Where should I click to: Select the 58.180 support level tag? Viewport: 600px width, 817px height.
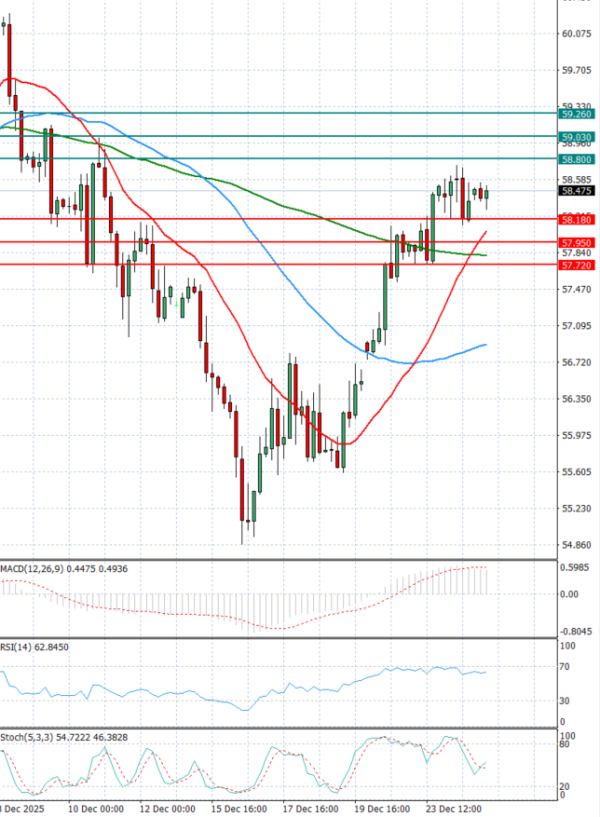coord(577,219)
